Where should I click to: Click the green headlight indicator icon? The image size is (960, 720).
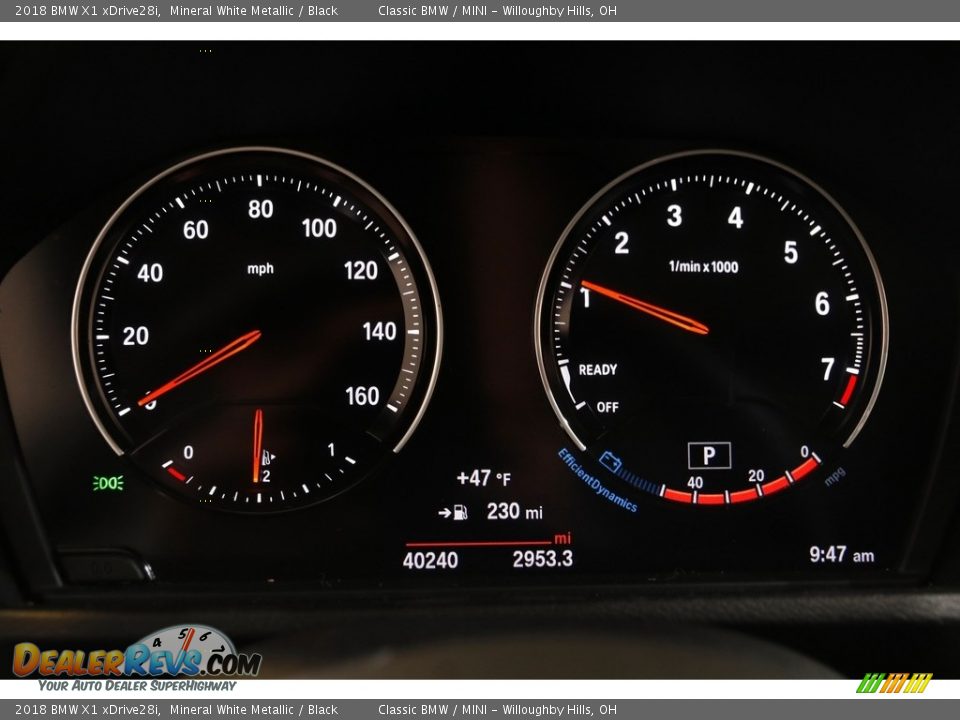108,483
